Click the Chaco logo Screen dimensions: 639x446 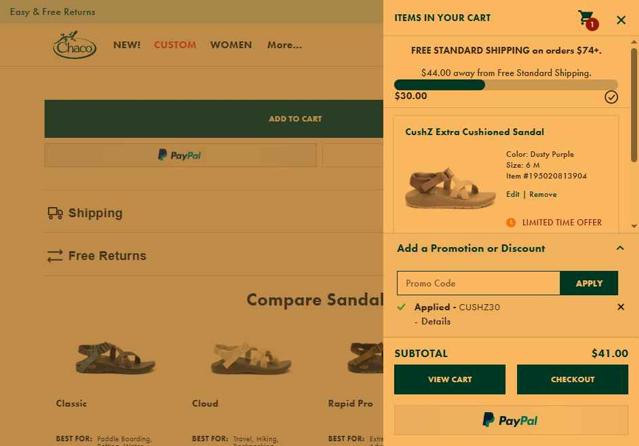[74, 45]
